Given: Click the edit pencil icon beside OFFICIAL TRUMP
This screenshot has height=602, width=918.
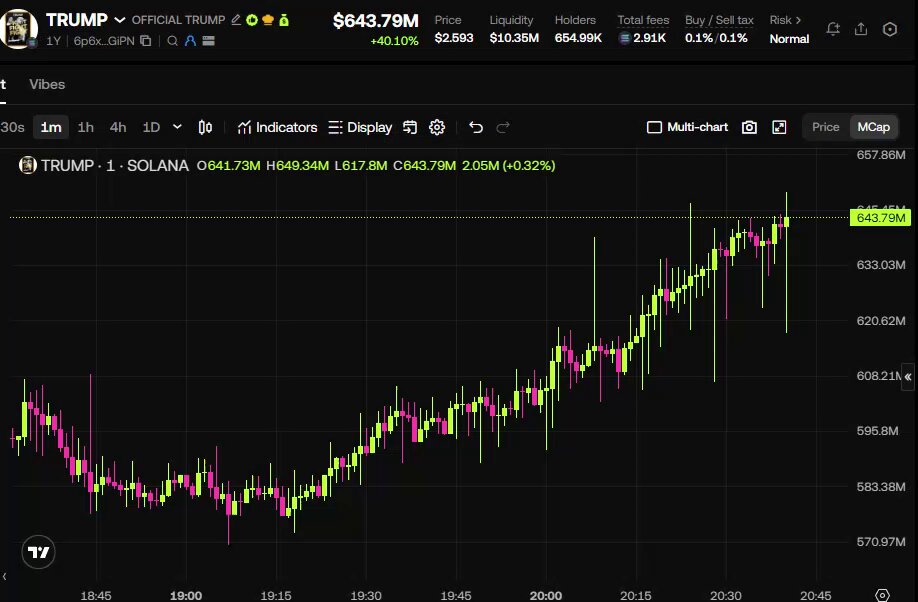Looking at the screenshot, I should pyautogui.click(x=236, y=20).
